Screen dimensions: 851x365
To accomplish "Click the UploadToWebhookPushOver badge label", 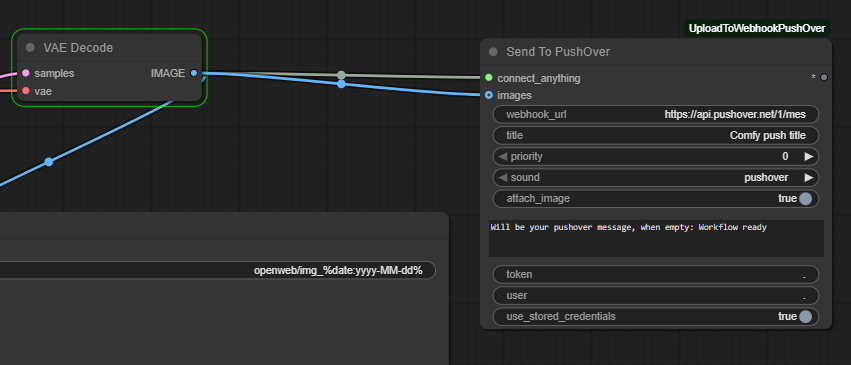I will (x=757, y=28).
